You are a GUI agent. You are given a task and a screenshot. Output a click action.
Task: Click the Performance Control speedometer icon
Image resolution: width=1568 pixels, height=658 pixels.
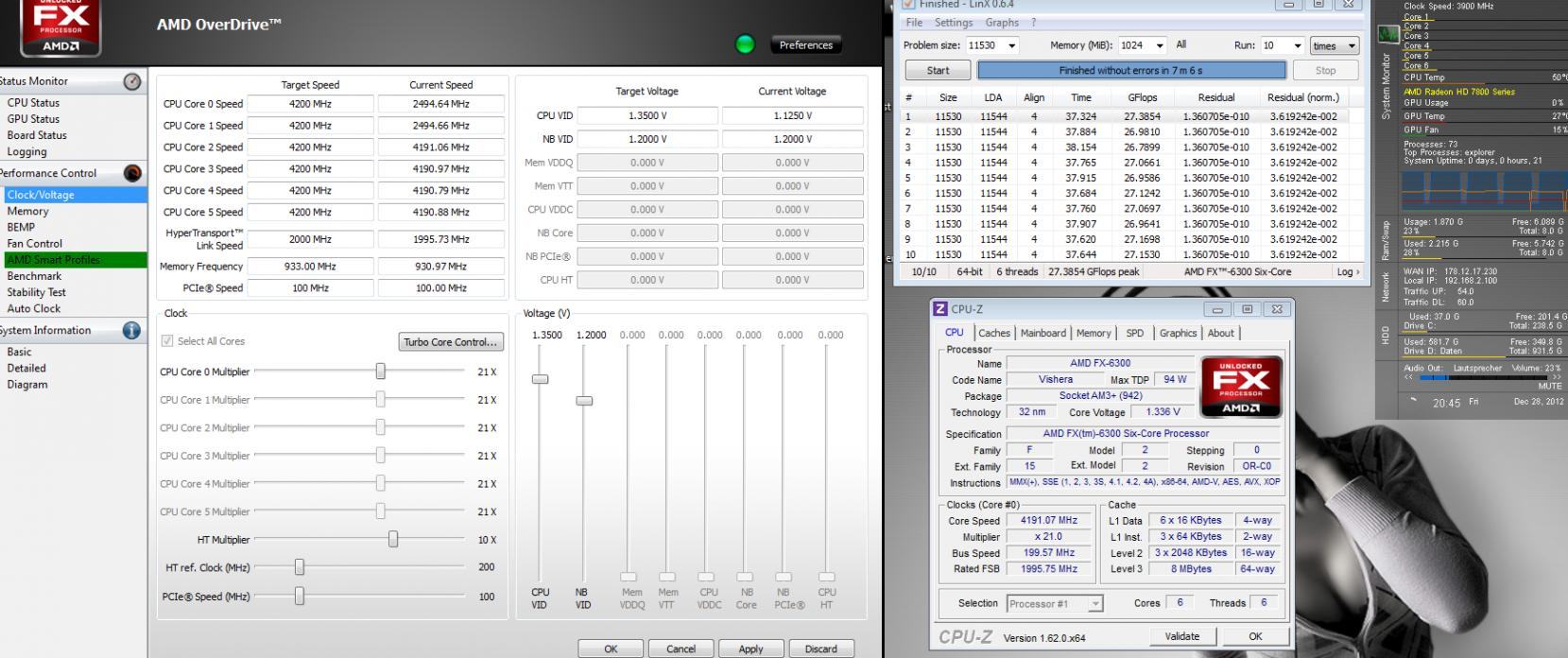pyautogui.click(x=132, y=173)
